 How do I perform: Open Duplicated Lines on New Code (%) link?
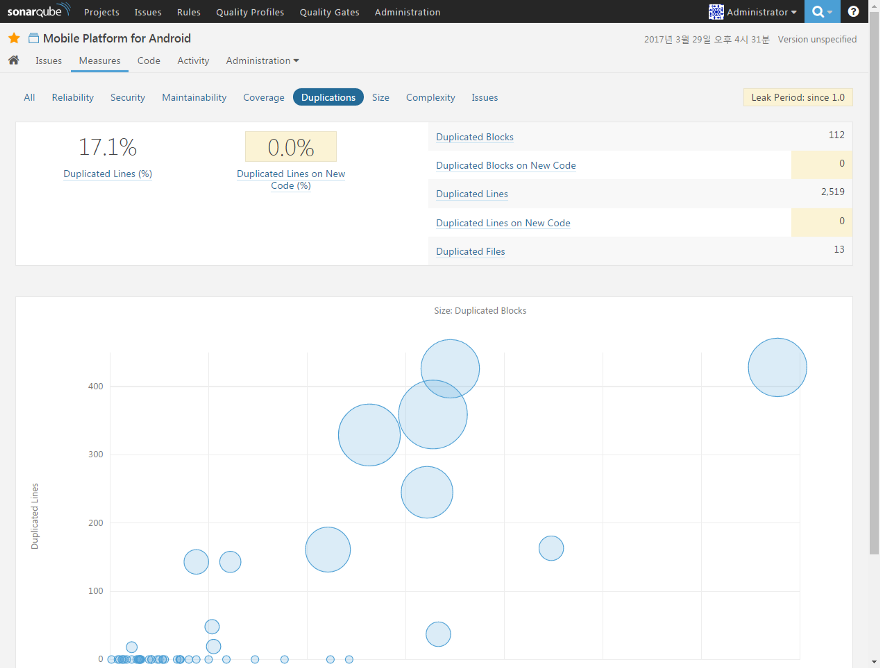291,180
